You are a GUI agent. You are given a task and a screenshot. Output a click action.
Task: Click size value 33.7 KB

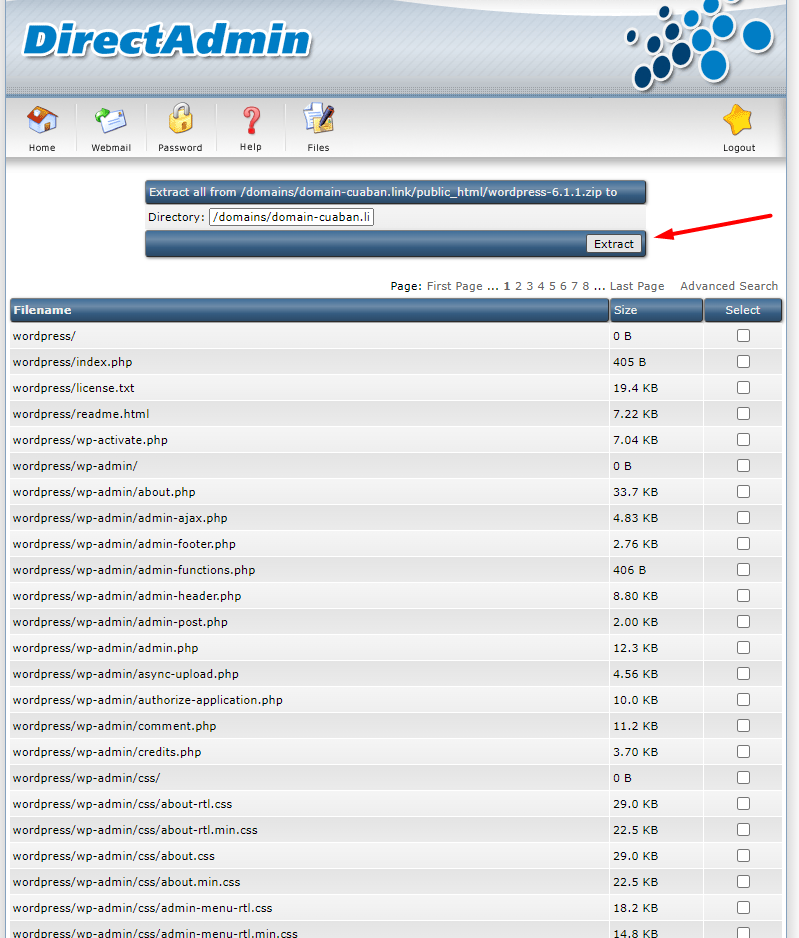pos(635,492)
